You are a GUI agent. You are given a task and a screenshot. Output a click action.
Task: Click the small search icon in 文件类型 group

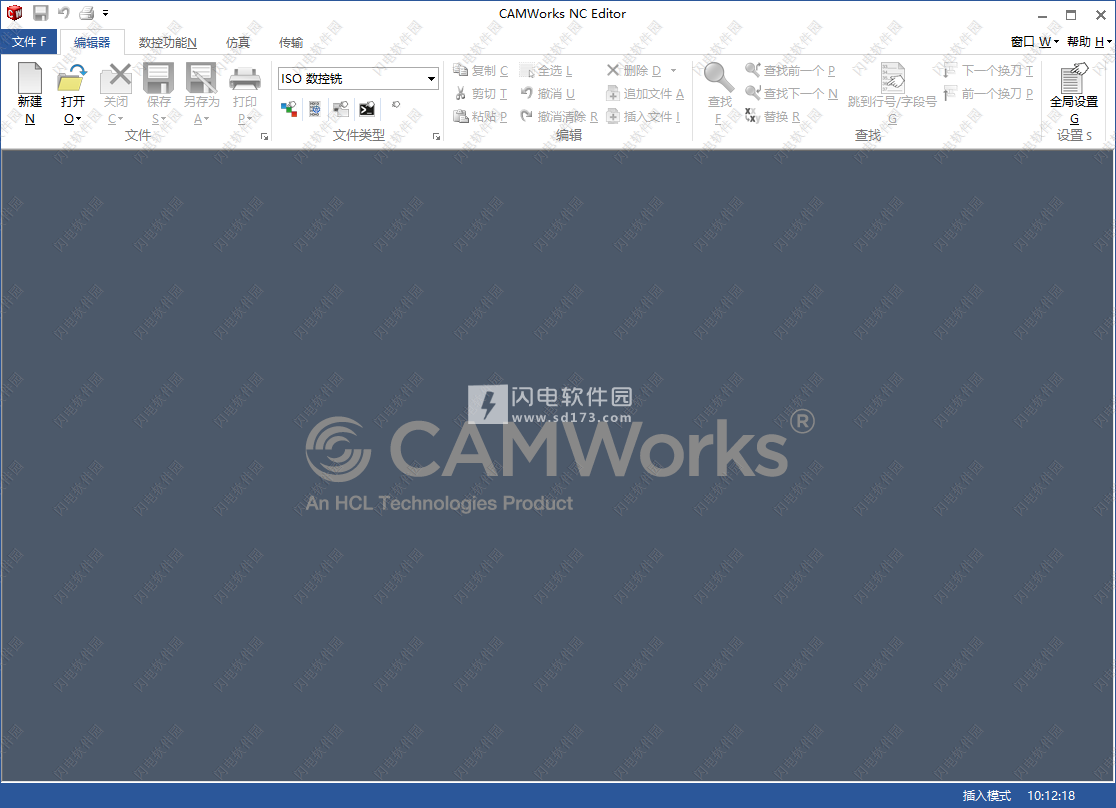pyautogui.click(x=396, y=105)
